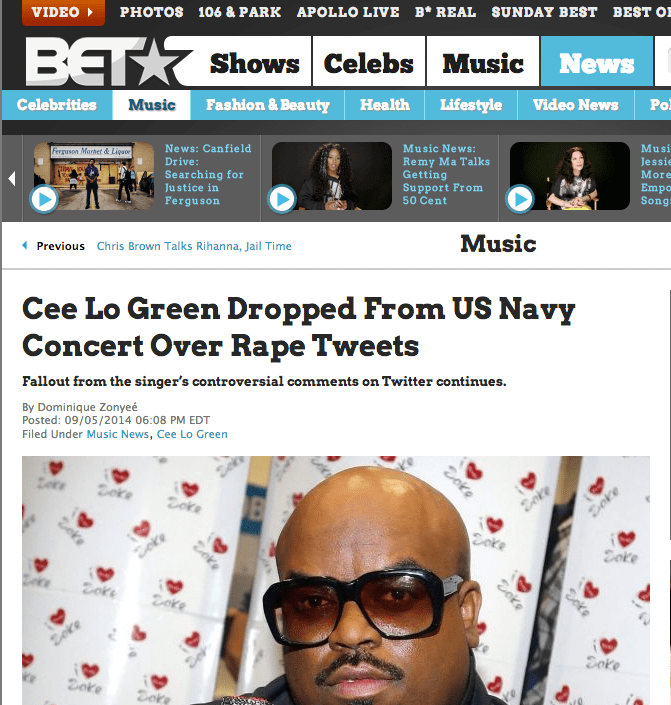Open 106 & PARK top link

pos(240,12)
